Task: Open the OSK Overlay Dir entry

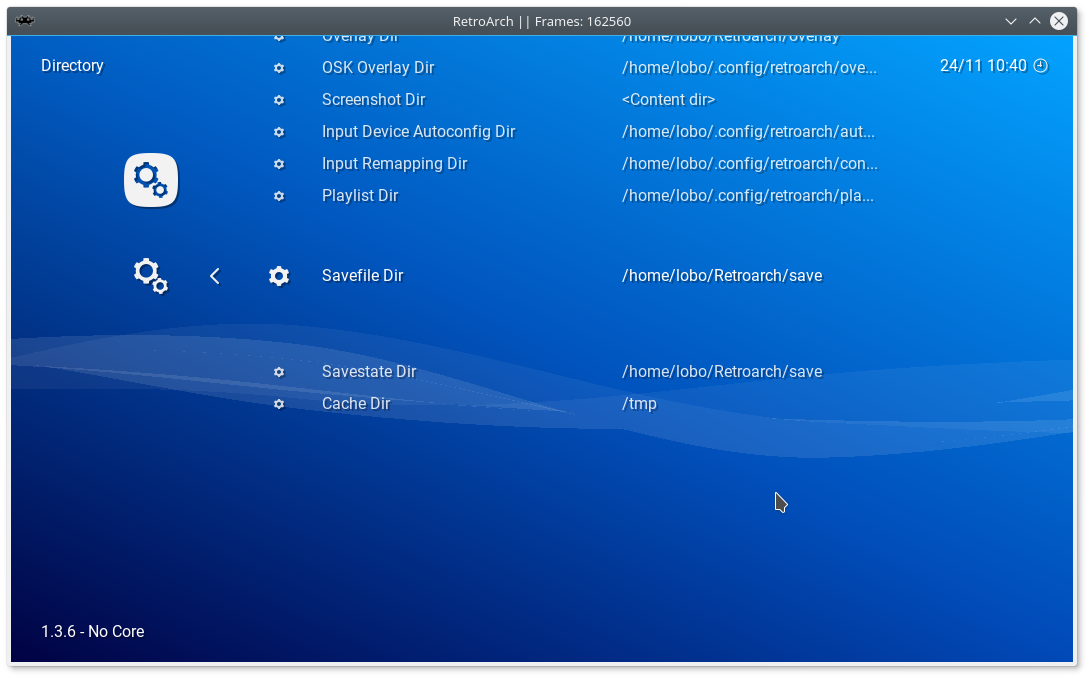Action: point(377,67)
